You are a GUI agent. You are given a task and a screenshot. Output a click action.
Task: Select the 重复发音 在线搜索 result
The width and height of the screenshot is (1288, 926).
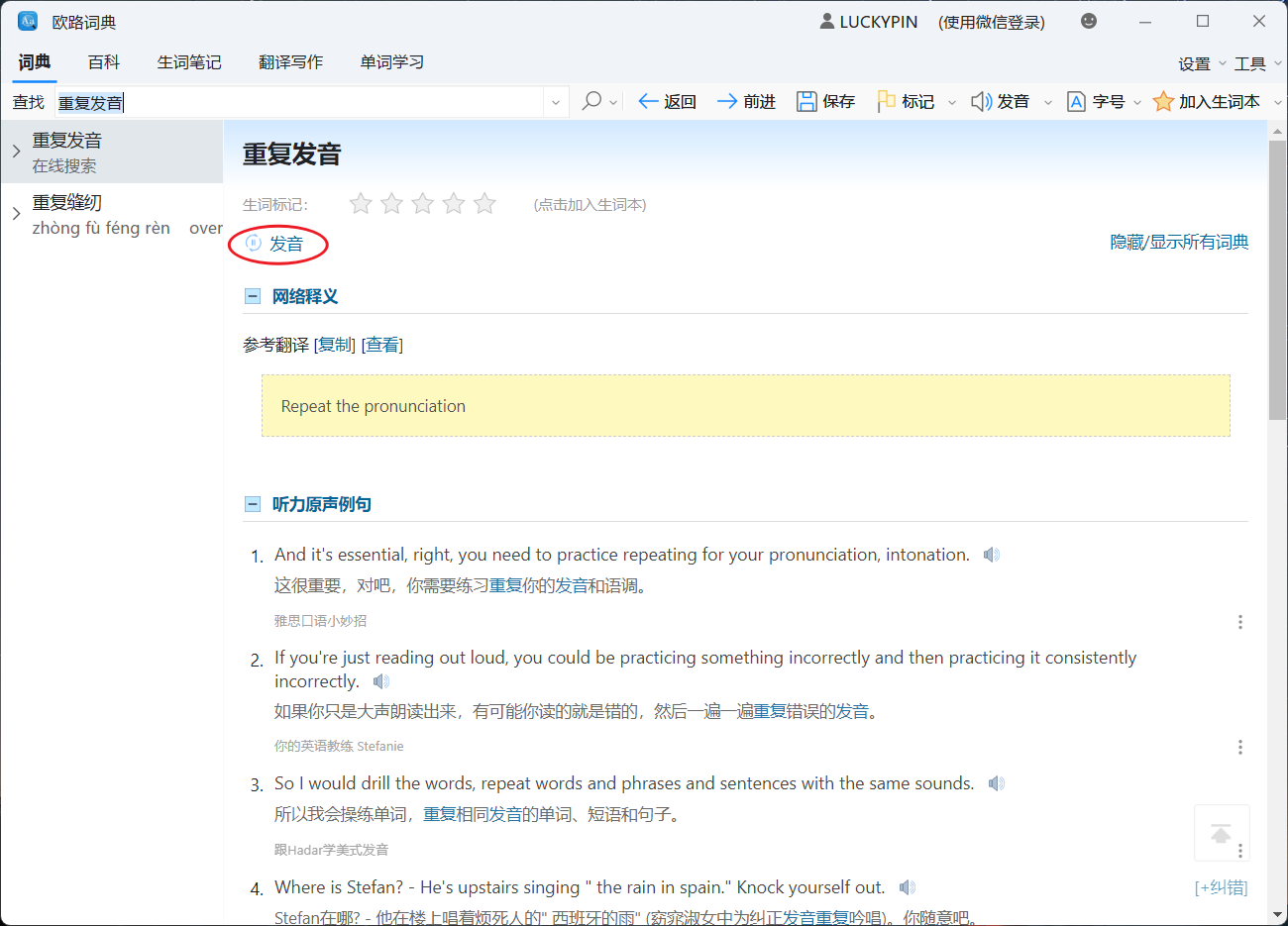click(x=112, y=152)
